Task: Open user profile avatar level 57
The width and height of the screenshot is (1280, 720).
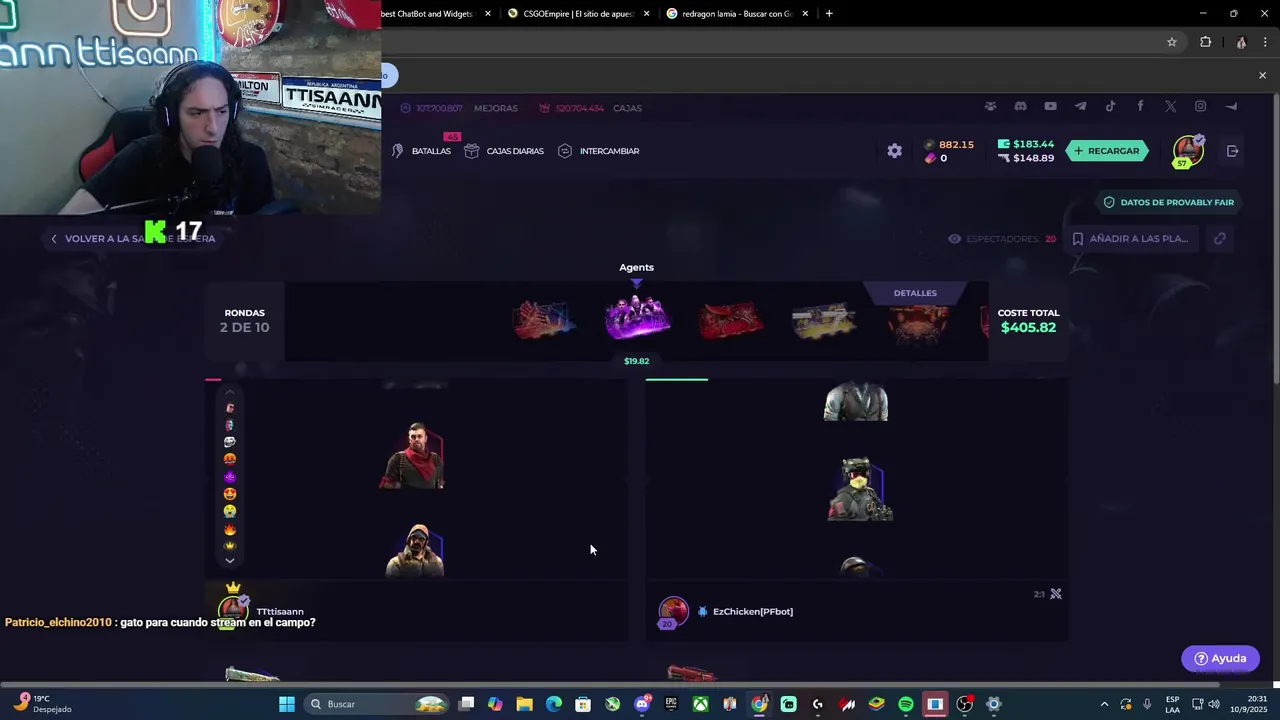Action: 1187,151
